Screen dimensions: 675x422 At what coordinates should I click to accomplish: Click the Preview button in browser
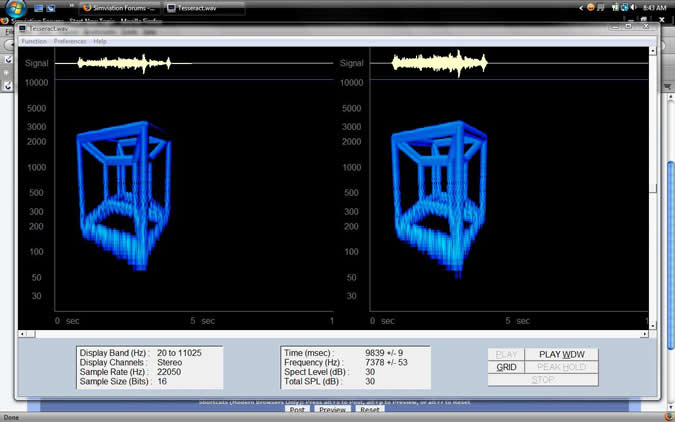[332, 409]
